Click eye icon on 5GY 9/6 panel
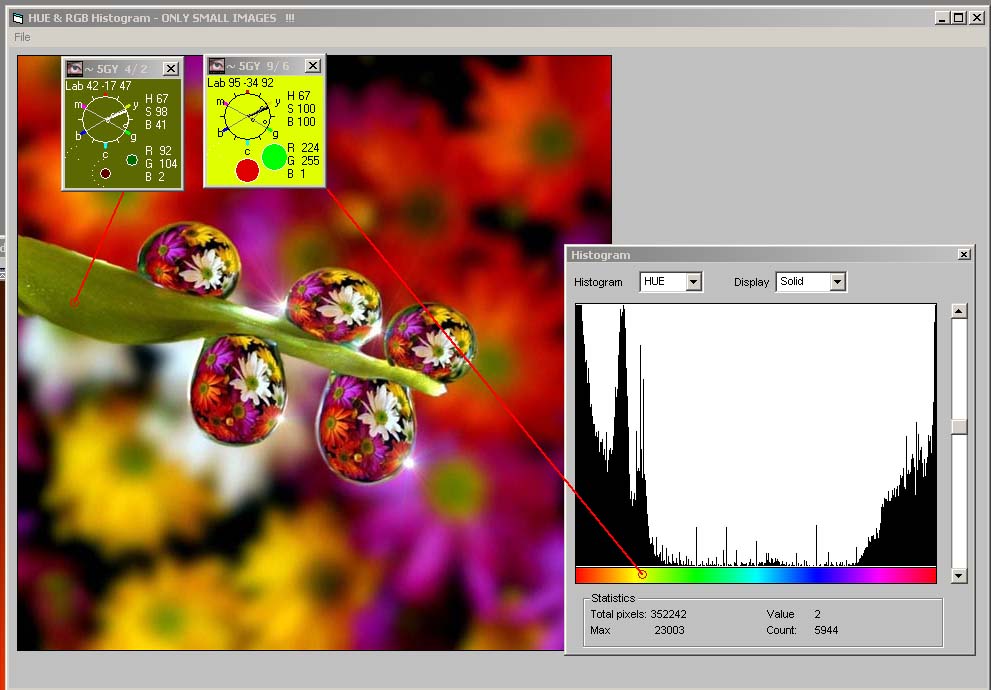The image size is (991, 690). coord(216,65)
